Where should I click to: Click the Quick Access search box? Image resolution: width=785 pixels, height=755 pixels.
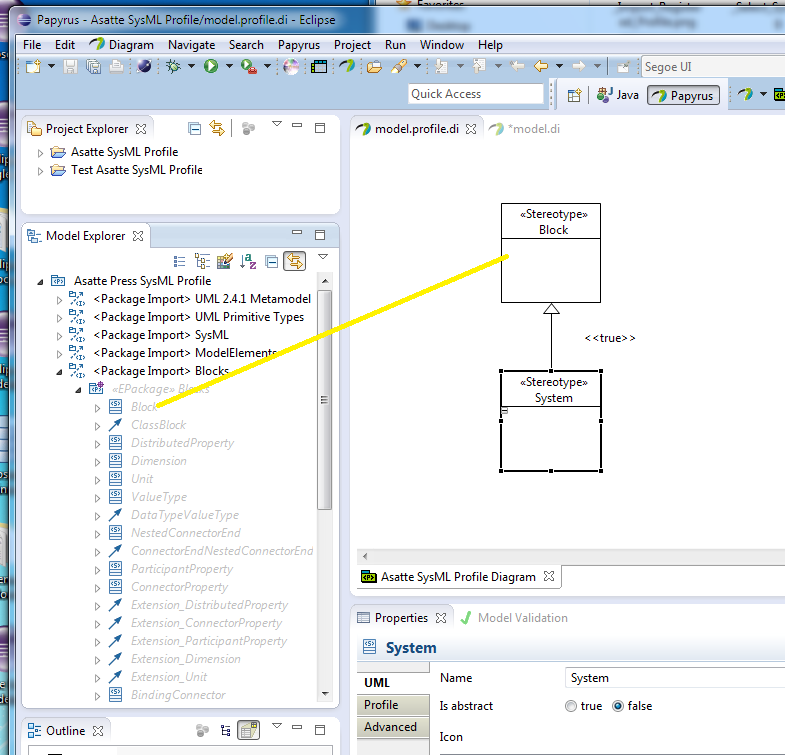pos(476,94)
